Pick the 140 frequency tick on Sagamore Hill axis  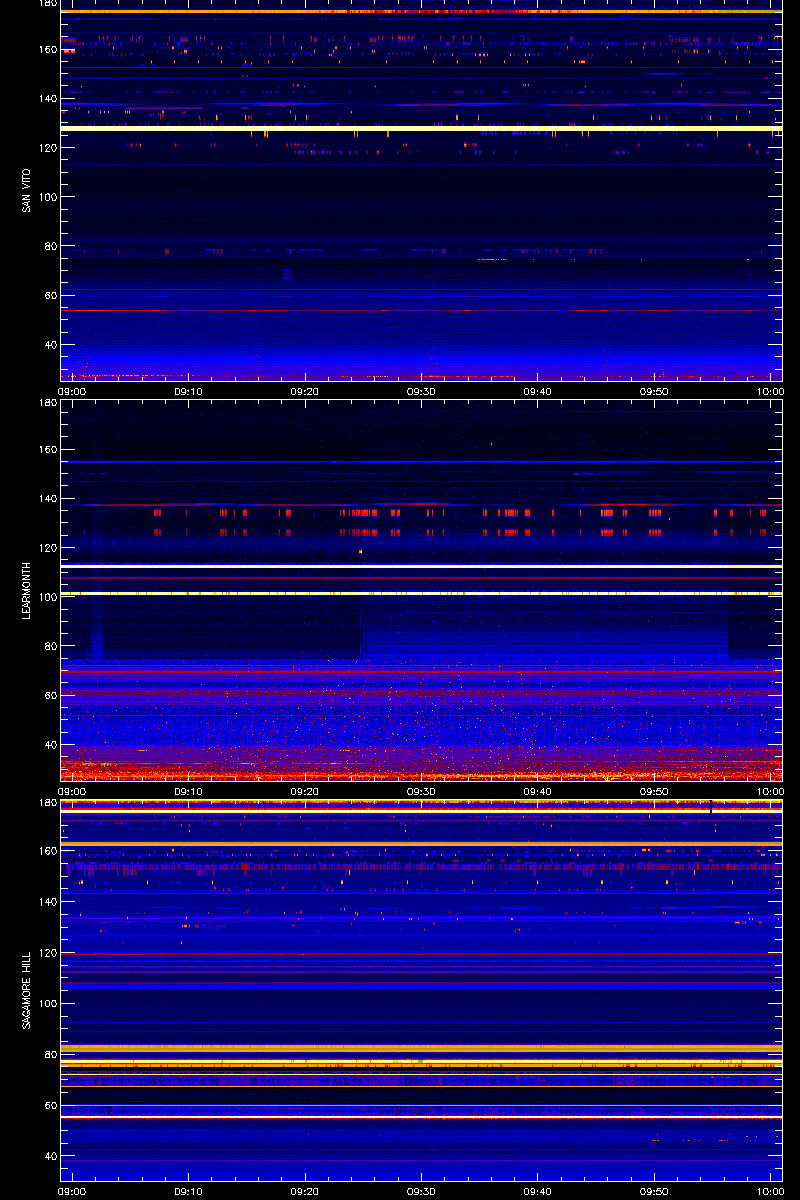[x=46, y=902]
